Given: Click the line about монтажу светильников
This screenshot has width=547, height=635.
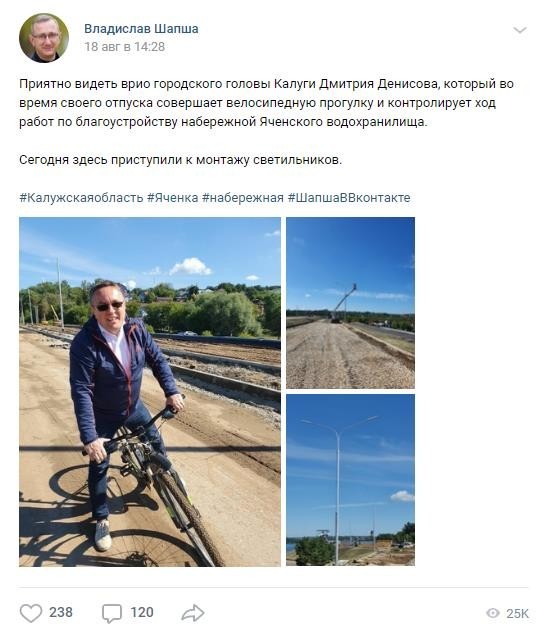Looking at the screenshot, I should tap(181, 160).
